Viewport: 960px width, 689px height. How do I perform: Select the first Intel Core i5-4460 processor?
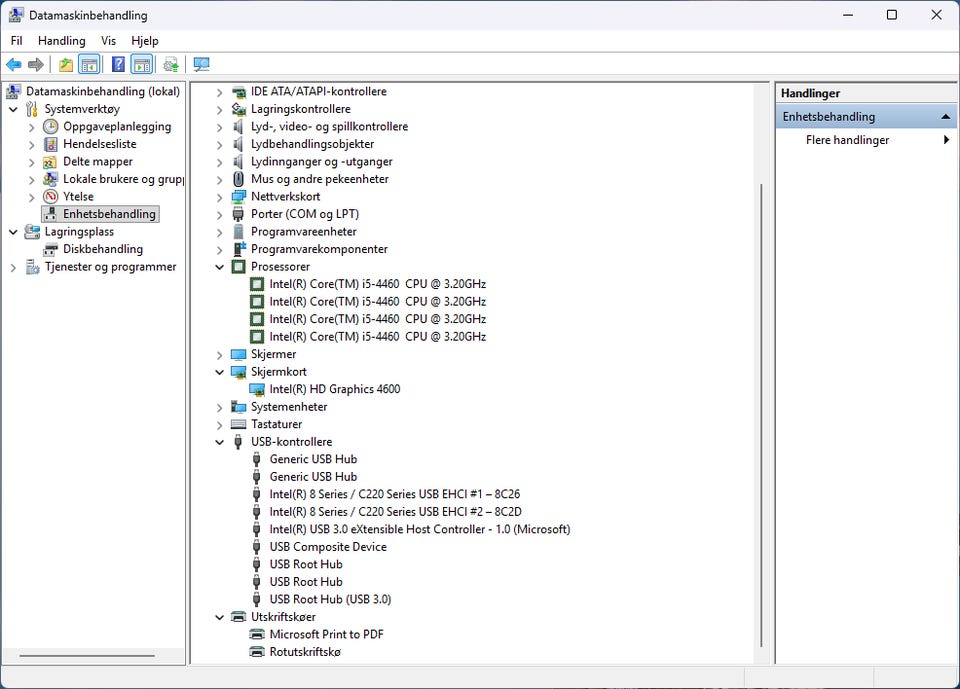377,284
